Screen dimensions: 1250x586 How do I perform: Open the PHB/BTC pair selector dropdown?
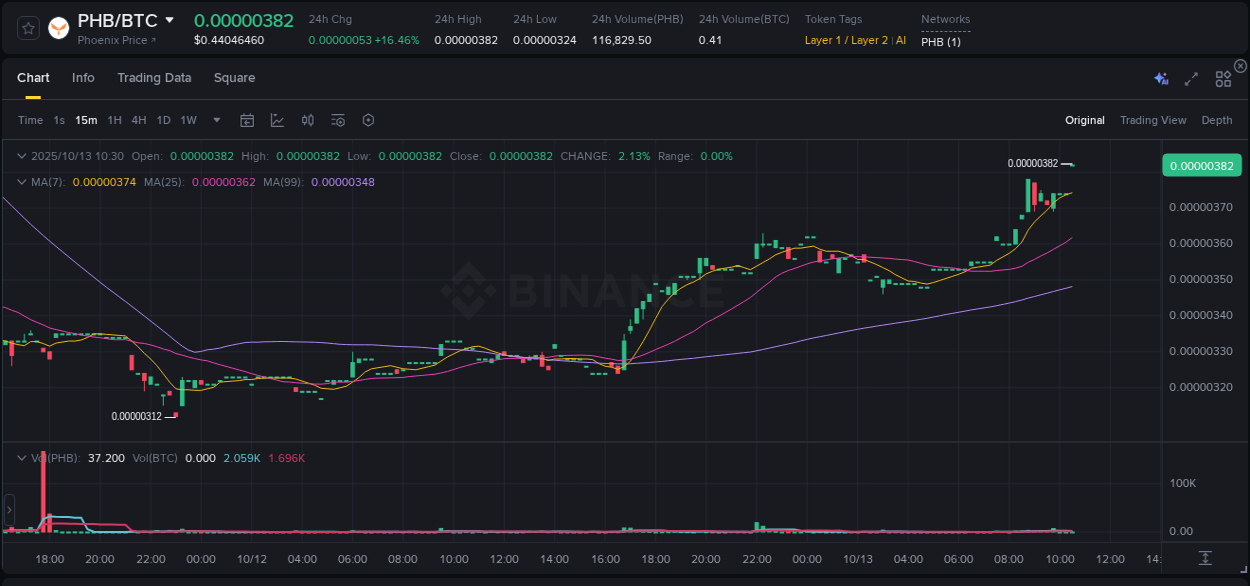[169, 19]
